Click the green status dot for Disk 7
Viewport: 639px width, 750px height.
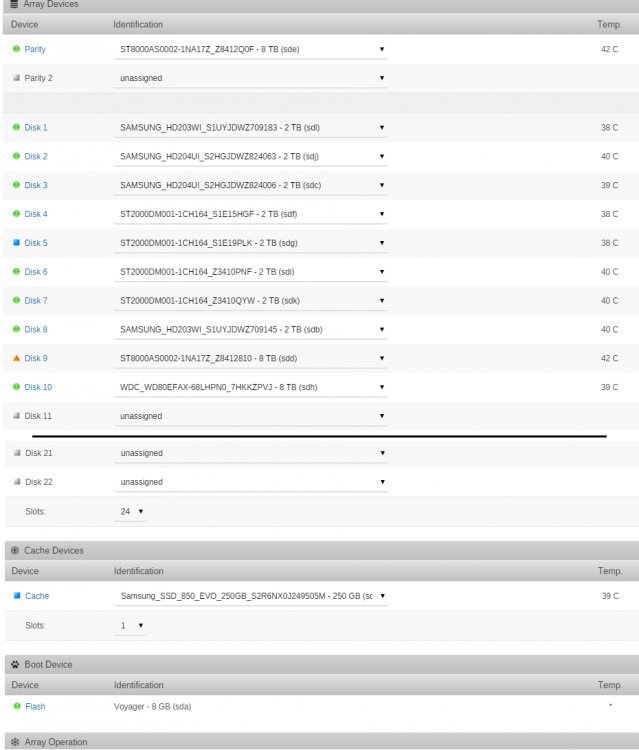coord(16,300)
